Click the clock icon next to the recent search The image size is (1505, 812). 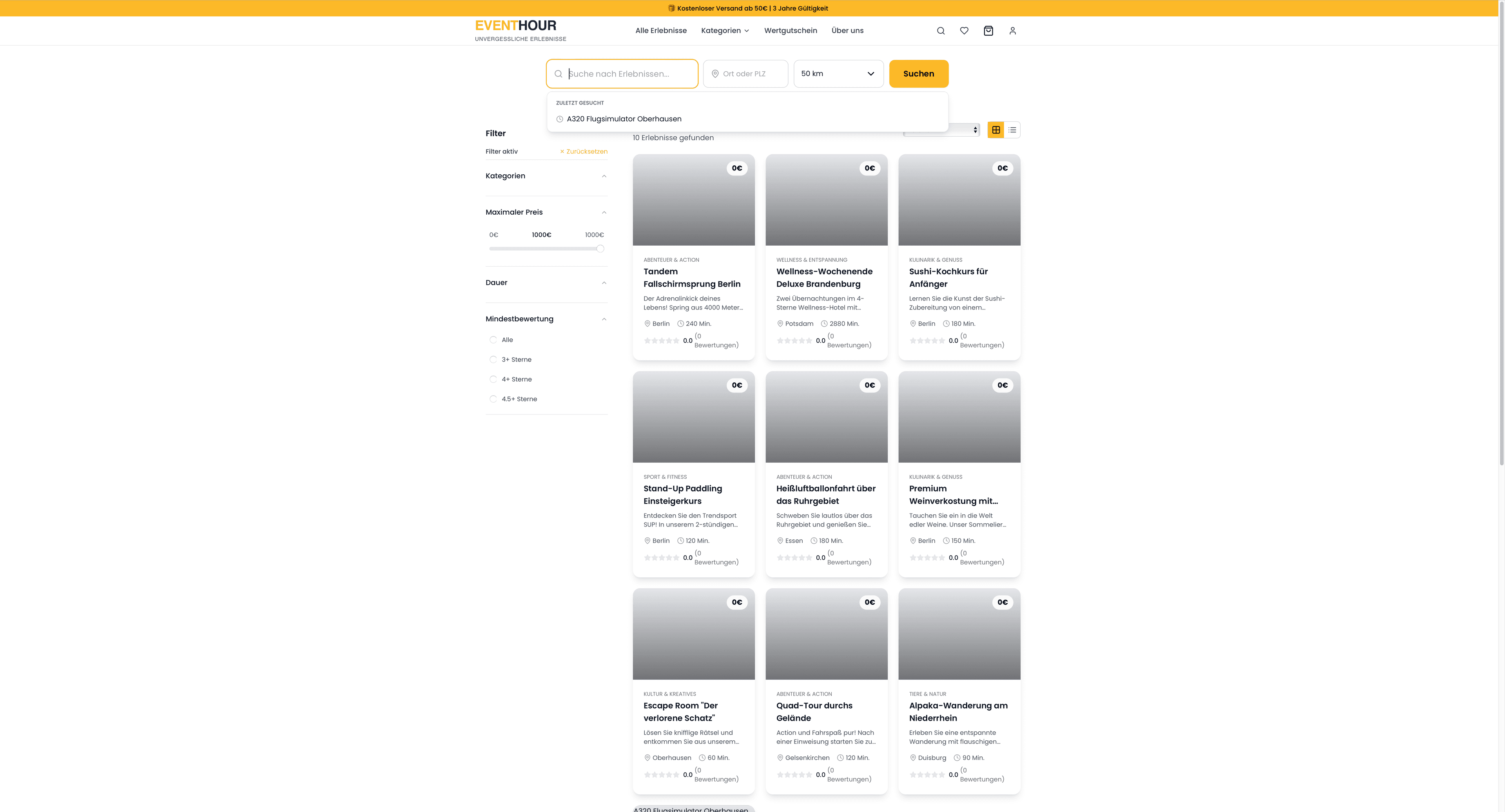[x=559, y=119]
